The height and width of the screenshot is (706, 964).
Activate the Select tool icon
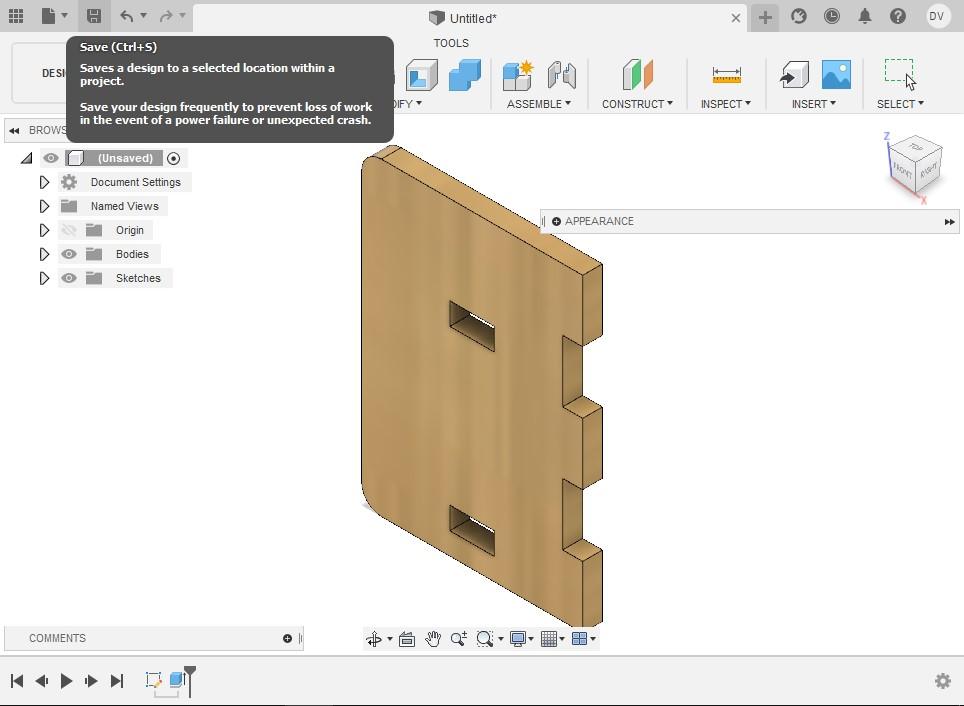pos(900,75)
